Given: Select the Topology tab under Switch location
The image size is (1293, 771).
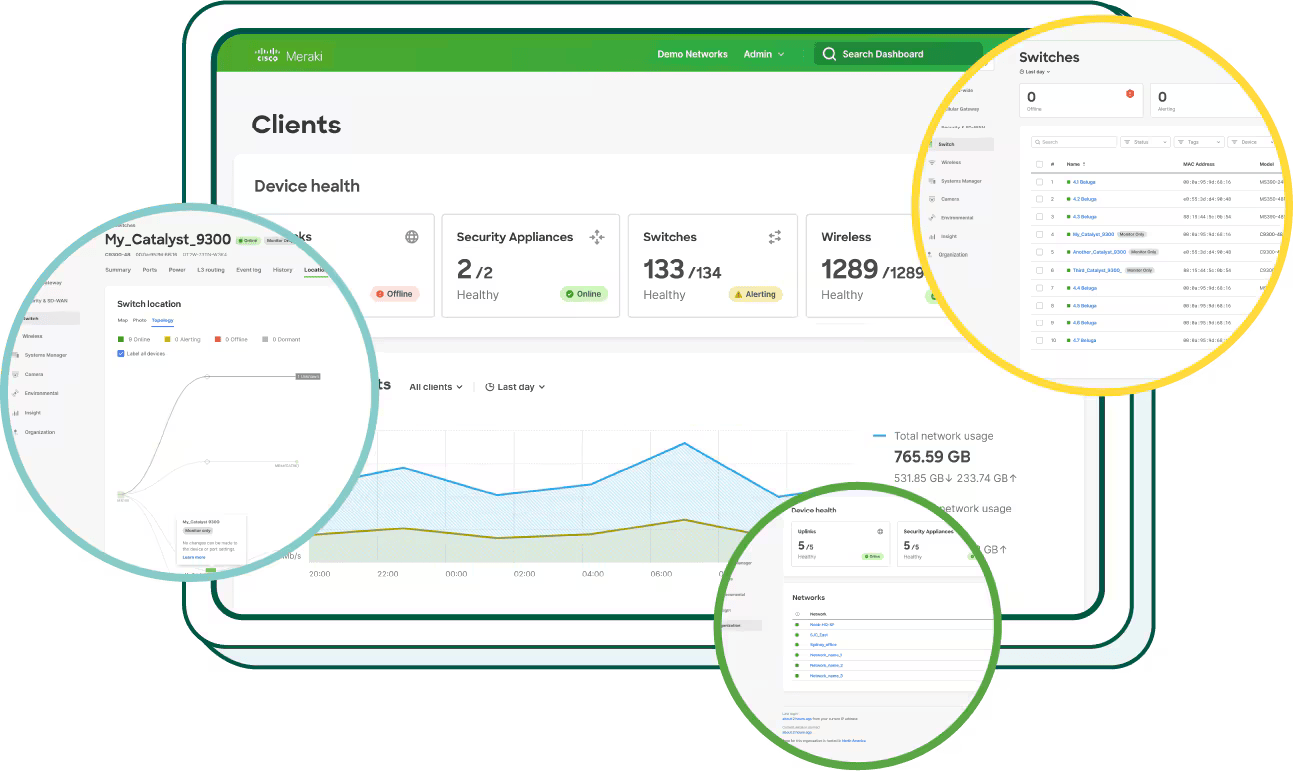Looking at the screenshot, I should point(162,320).
